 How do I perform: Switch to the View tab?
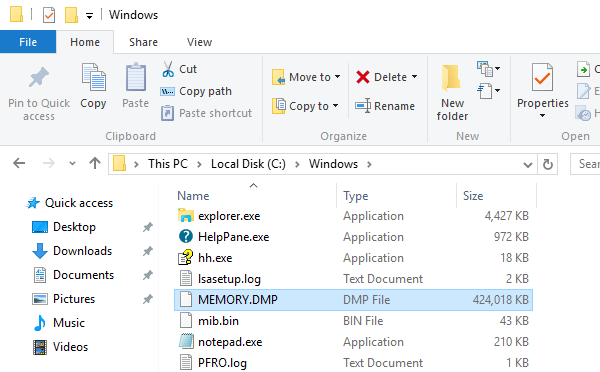199,42
